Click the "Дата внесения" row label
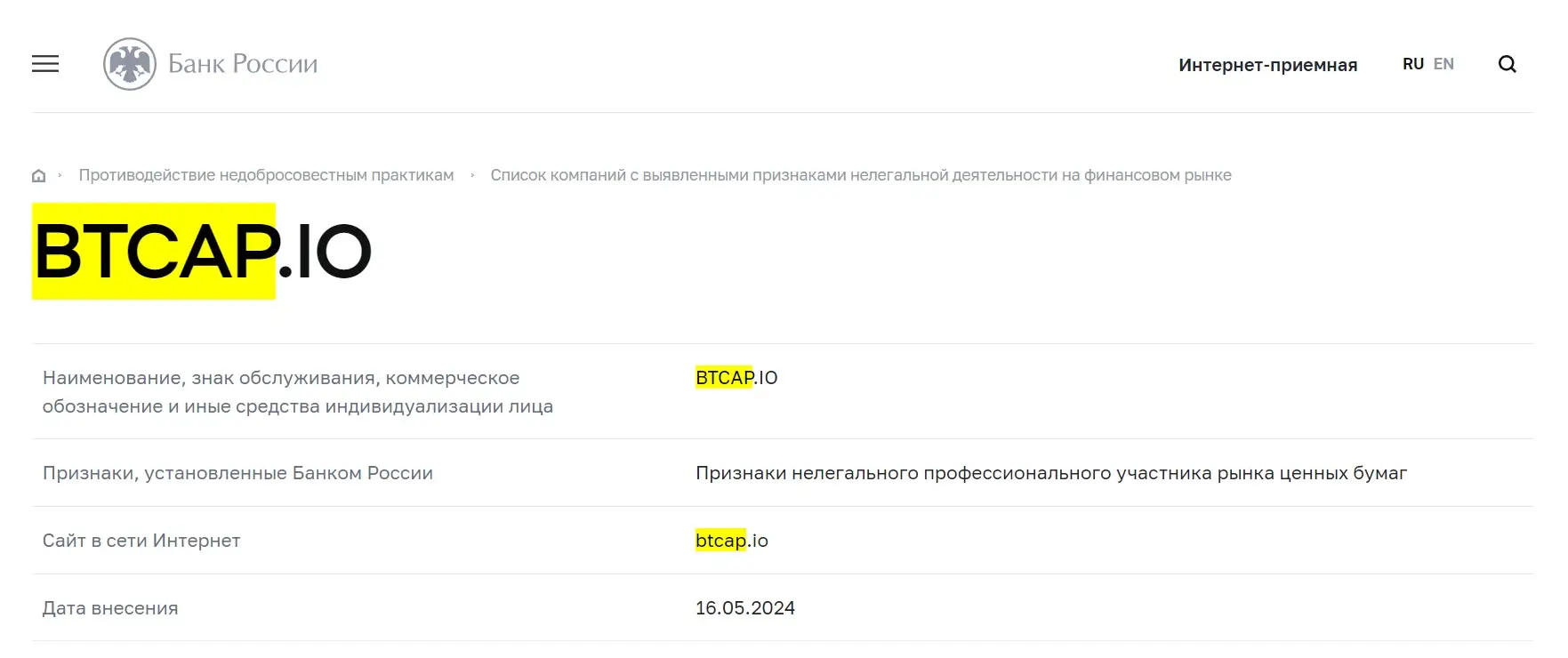Image resolution: width=1568 pixels, height=658 pixels. (x=110, y=608)
